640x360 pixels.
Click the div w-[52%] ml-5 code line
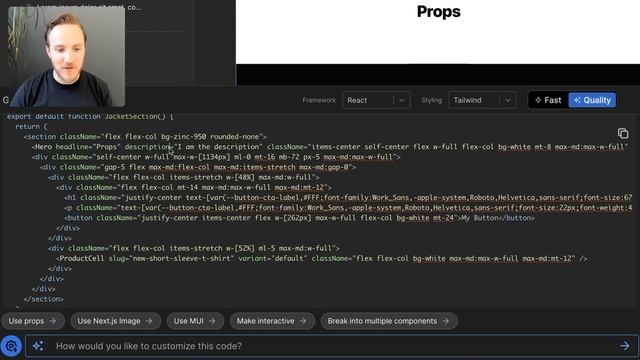point(194,248)
